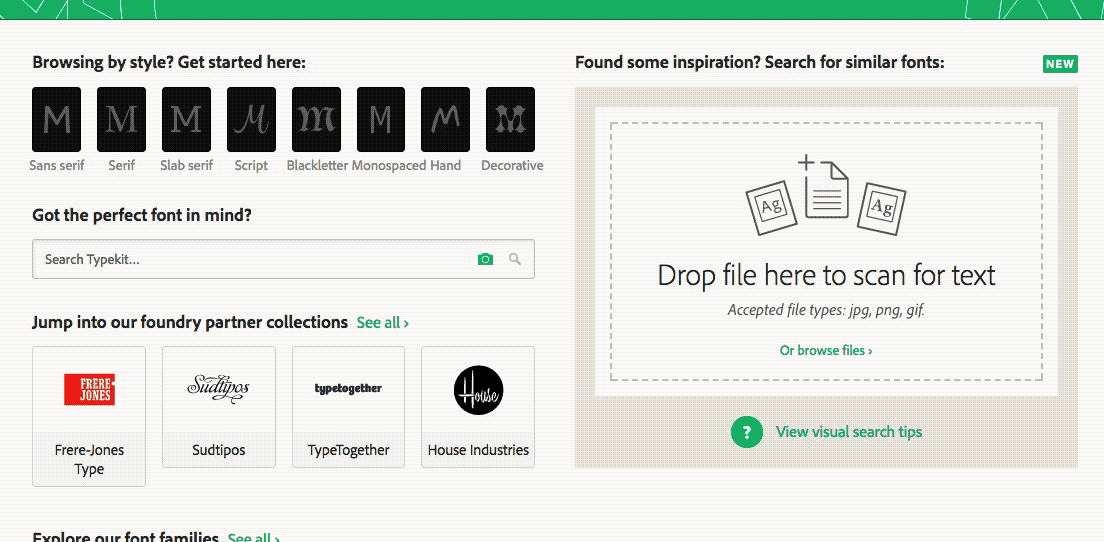Viewport: 1104px width, 542px height.
Task: Select the Script style tile
Action: point(251,120)
